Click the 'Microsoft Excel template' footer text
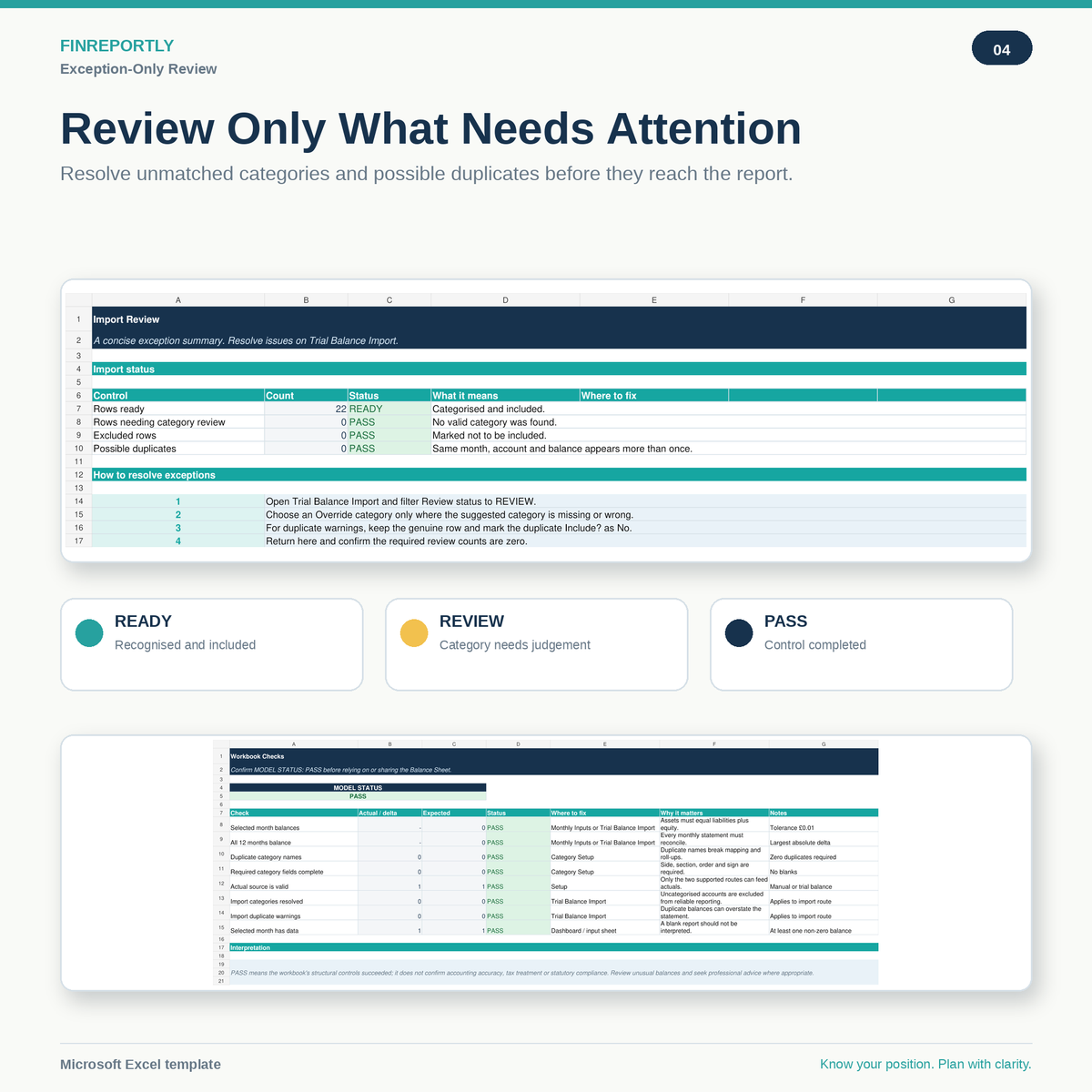 click(140, 1065)
